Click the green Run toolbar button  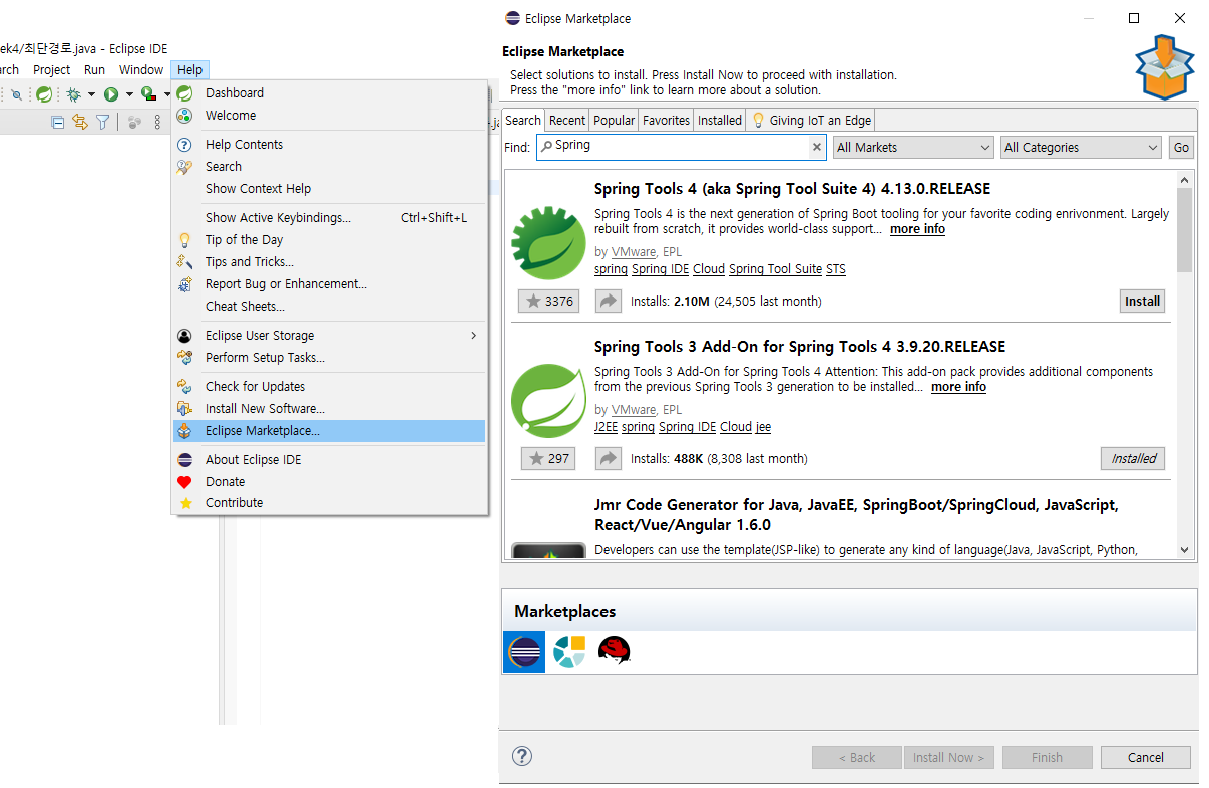[x=111, y=94]
